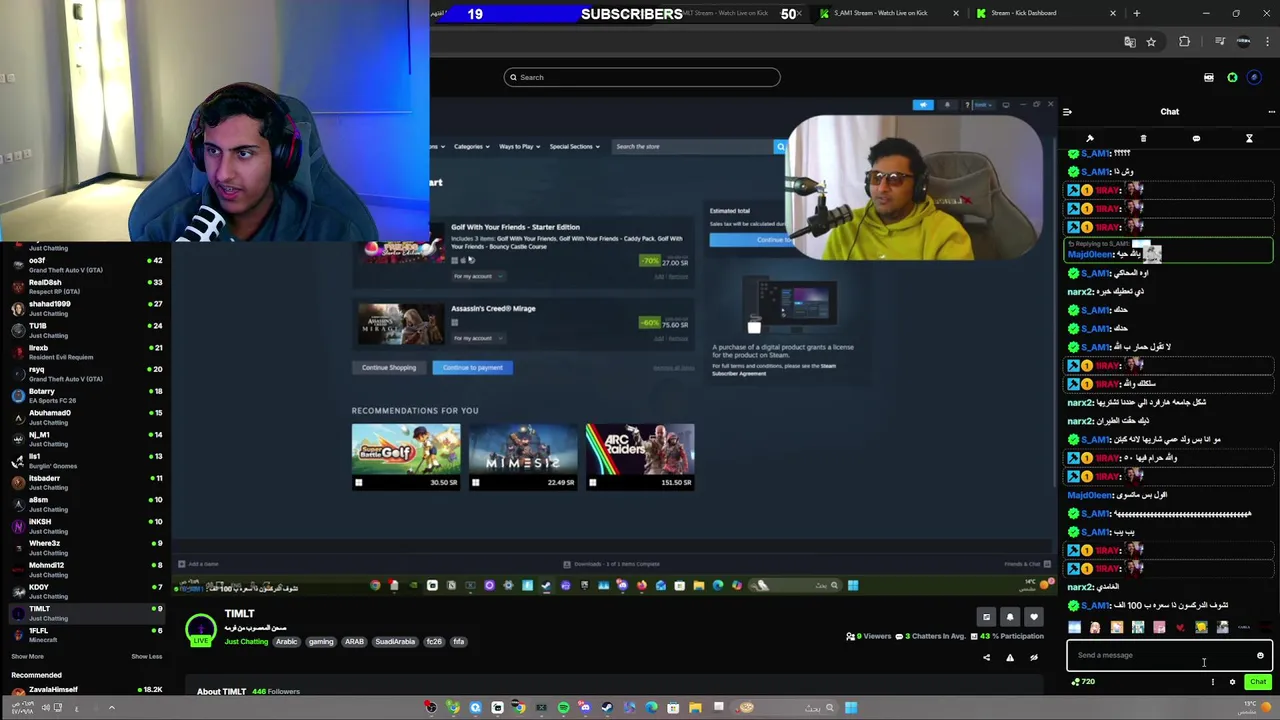The image size is (1280, 720).
Task: Click the magnifier button in Steam store search
Action: (781, 147)
